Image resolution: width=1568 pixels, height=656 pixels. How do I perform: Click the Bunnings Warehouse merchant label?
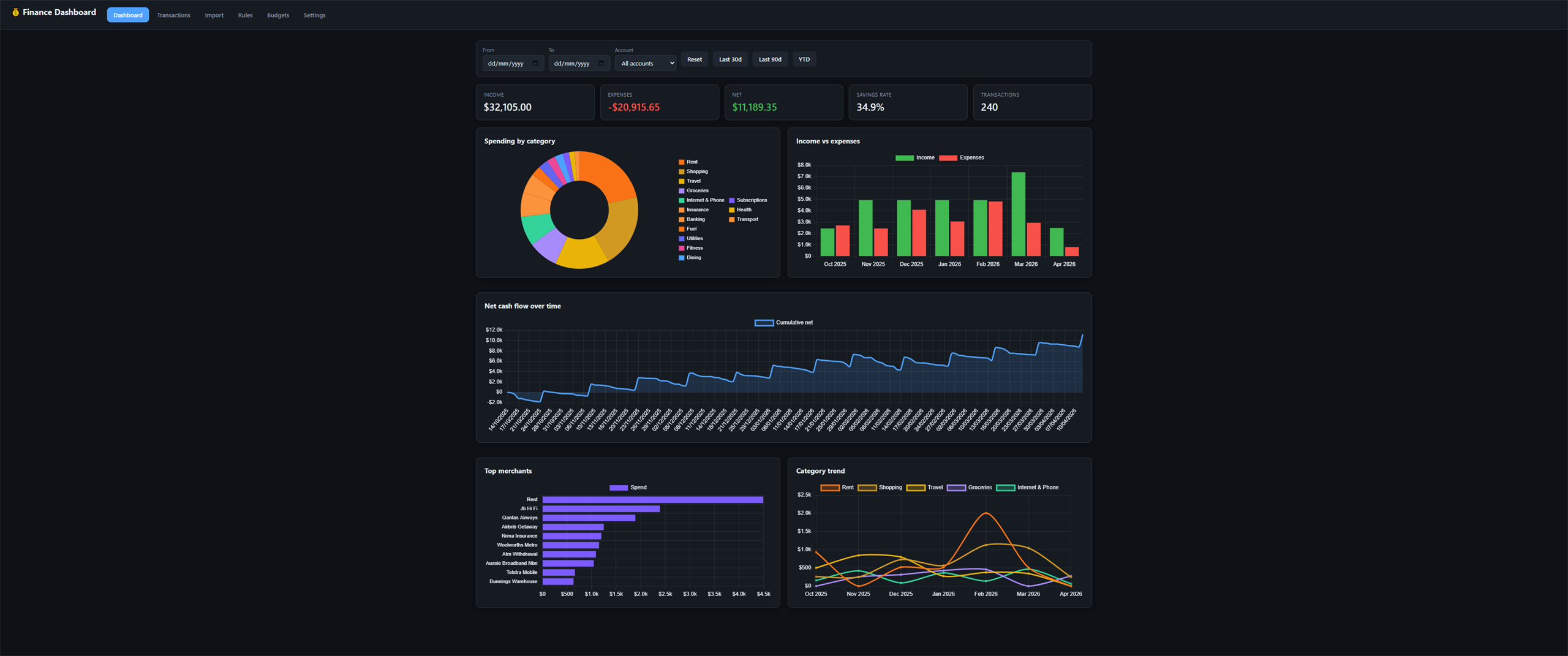coord(513,582)
